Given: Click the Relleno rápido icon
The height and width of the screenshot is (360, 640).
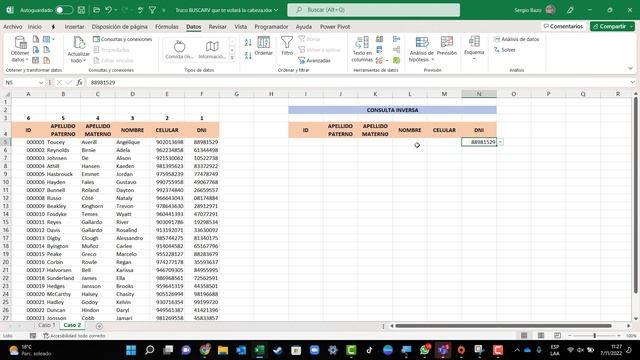Looking at the screenshot, I should pyautogui.click(x=380, y=39).
